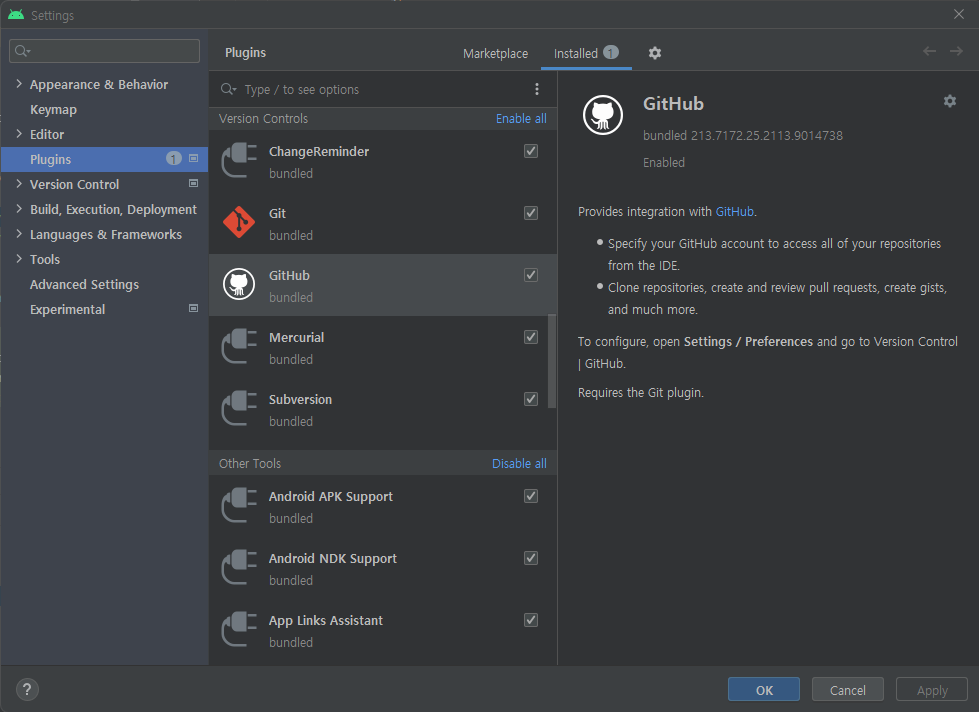This screenshot has height=712, width=979.
Task: Select the App Links Assistant plugin name
Action: click(326, 620)
